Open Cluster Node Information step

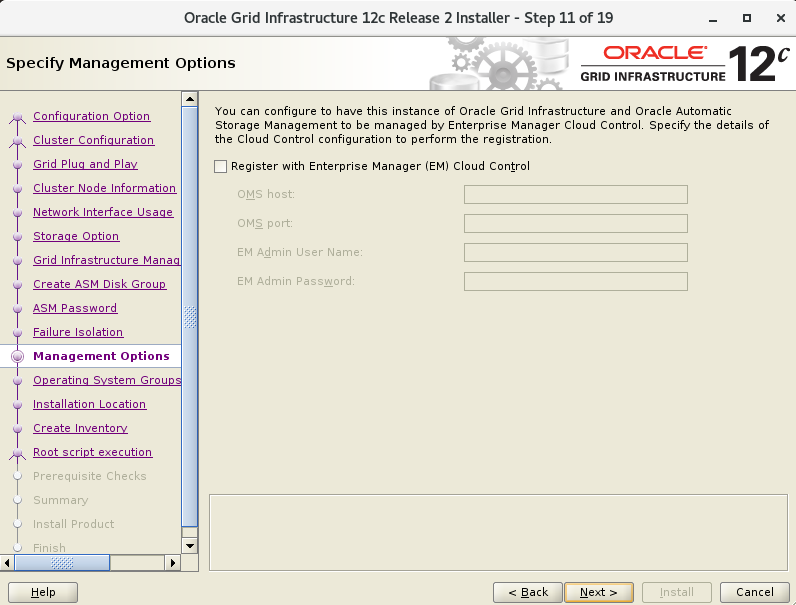tap(104, 188)
